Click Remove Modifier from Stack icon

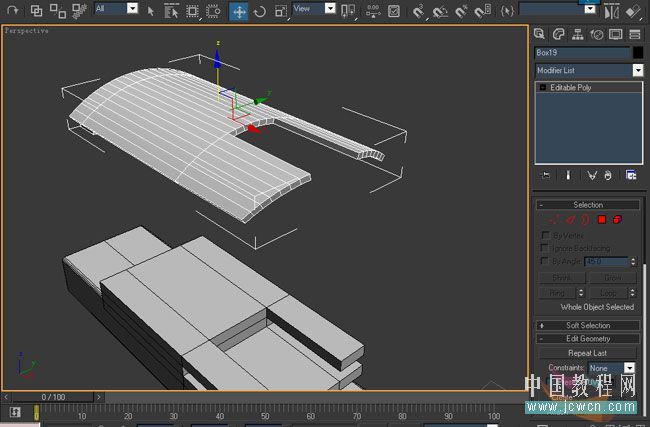(x=608, y=175)
